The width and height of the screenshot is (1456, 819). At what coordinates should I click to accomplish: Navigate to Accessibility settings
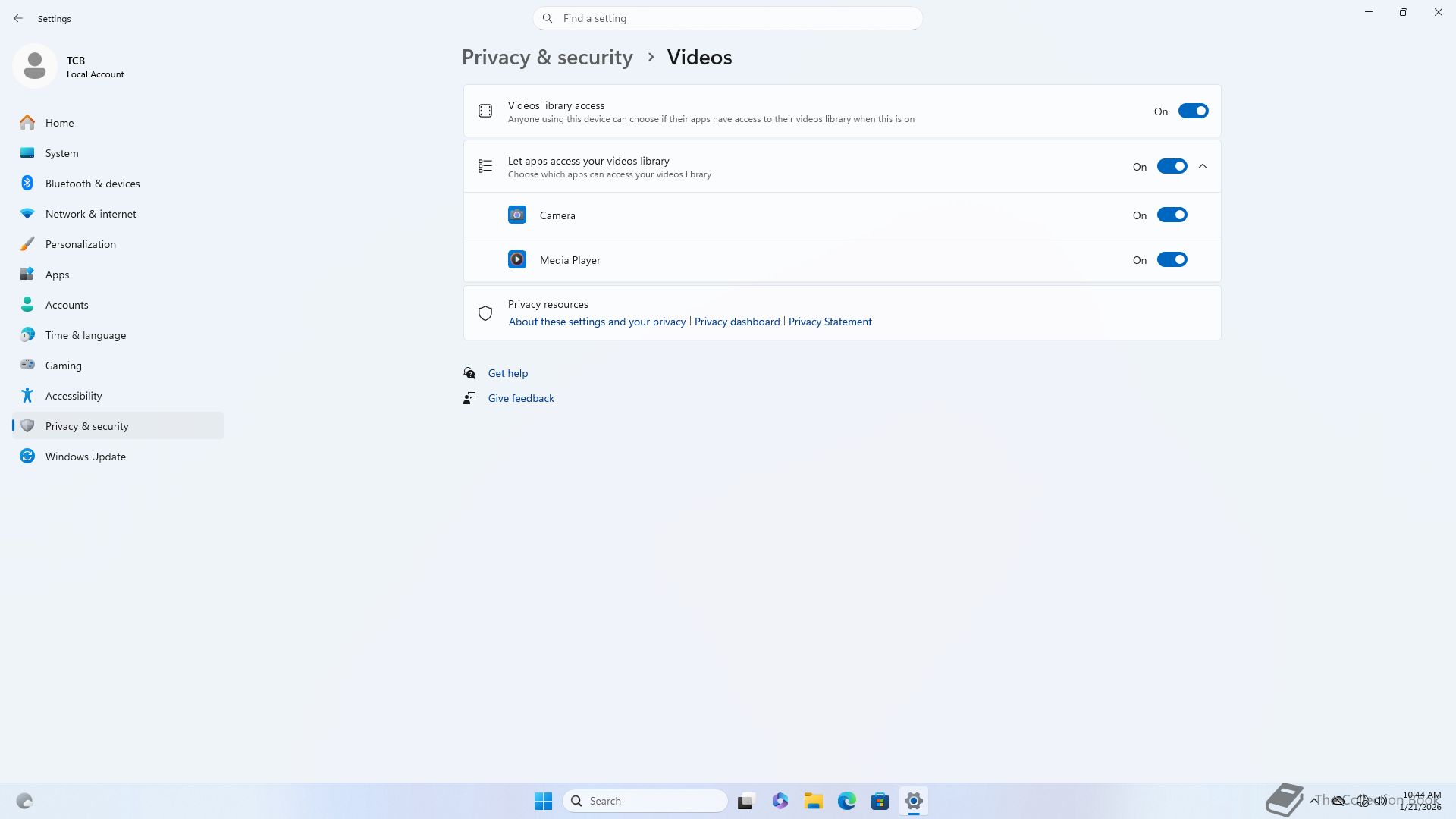tap(74, 396)
